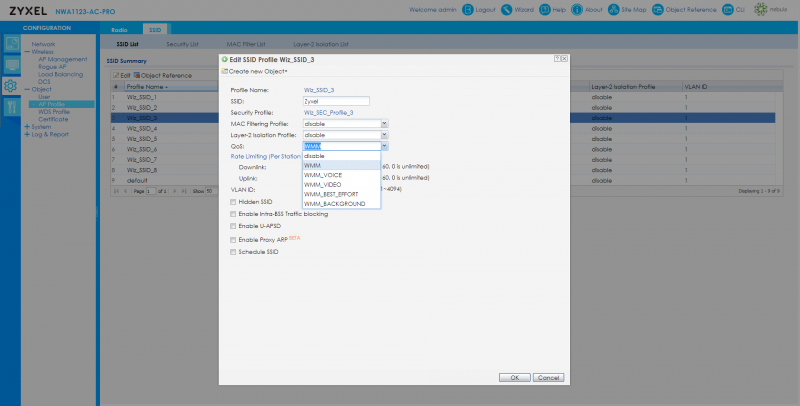Screen dimensions: 800x406
Task: Click the Logout icon
Action: (467, 10)
